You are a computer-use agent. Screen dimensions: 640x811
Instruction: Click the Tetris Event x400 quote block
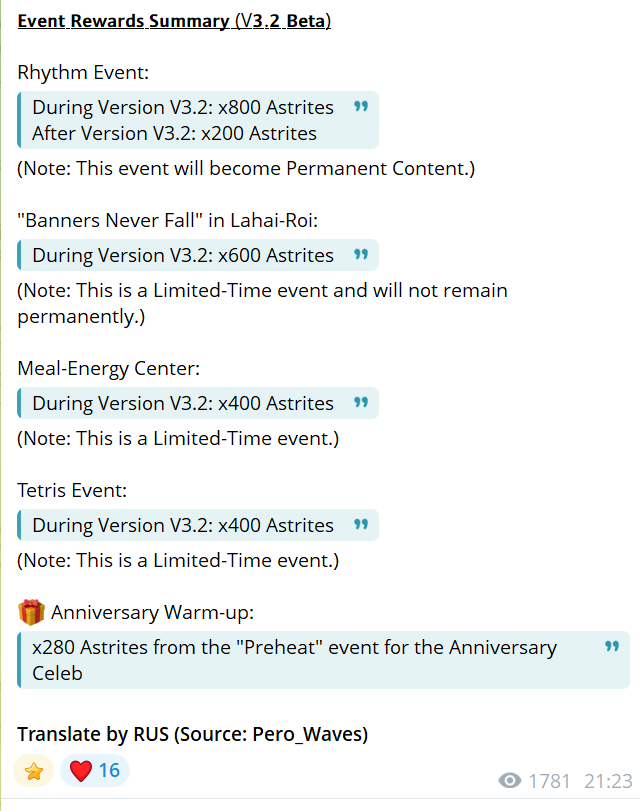coord(198,525)
